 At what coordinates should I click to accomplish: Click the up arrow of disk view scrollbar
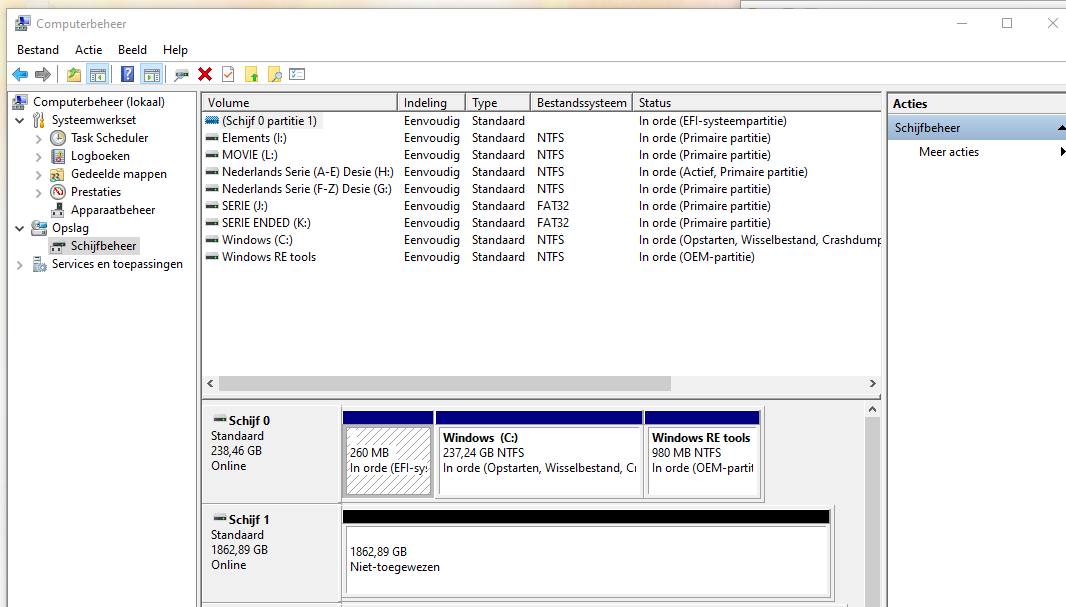[x=872, y=410]
